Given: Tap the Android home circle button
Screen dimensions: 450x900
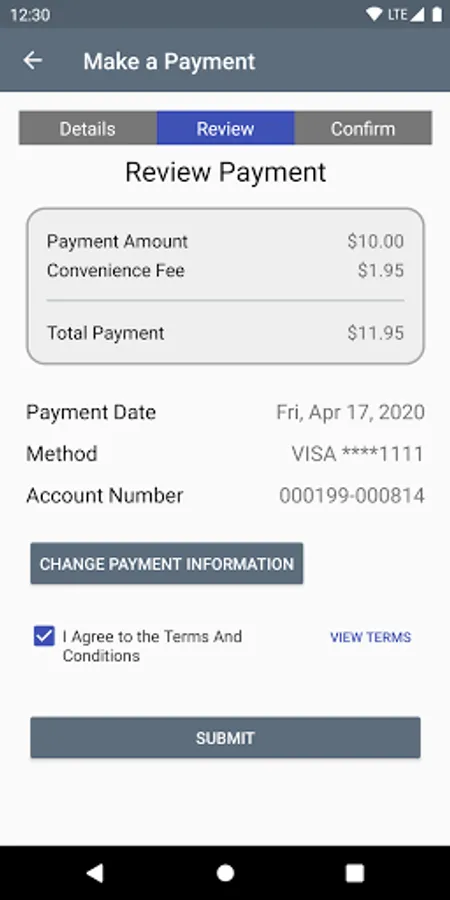Looking at the screenshot, I should click(225, 872).
